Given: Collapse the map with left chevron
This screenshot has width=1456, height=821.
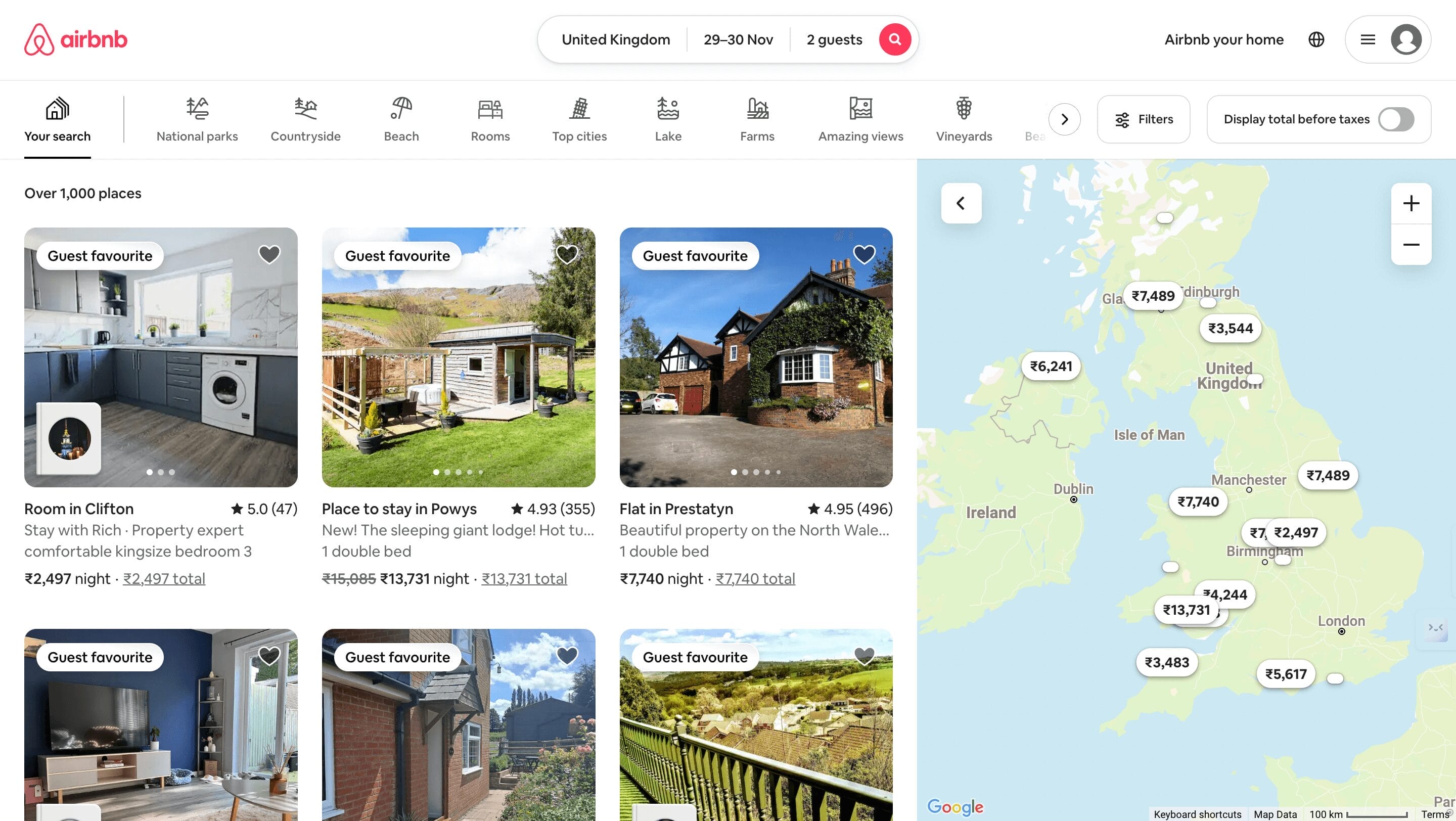Looking at the screenshot, I should pyautogui.click(x=961, y=203).
